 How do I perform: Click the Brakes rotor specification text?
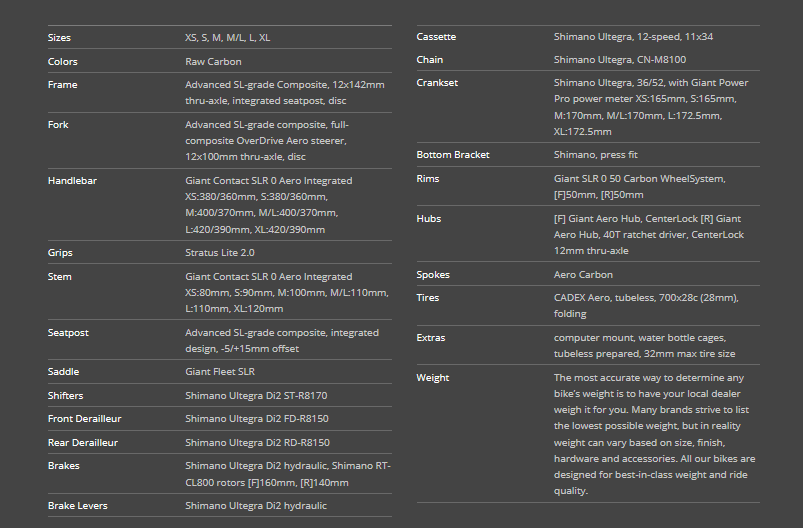[x=288, y=474]
